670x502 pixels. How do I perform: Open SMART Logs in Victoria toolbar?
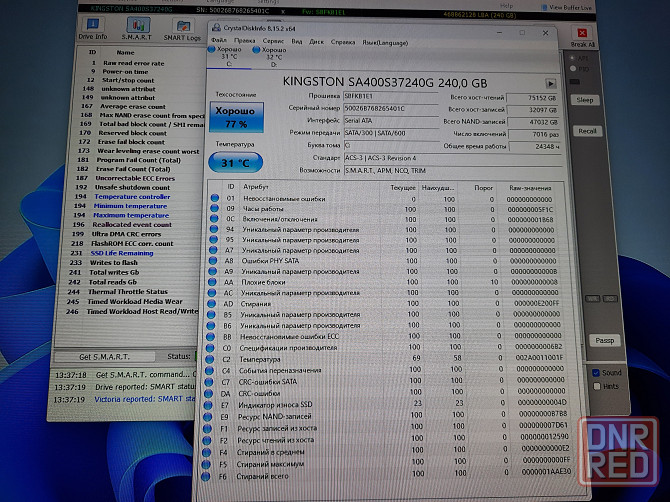pyautogui.click(x=182, y=29)
